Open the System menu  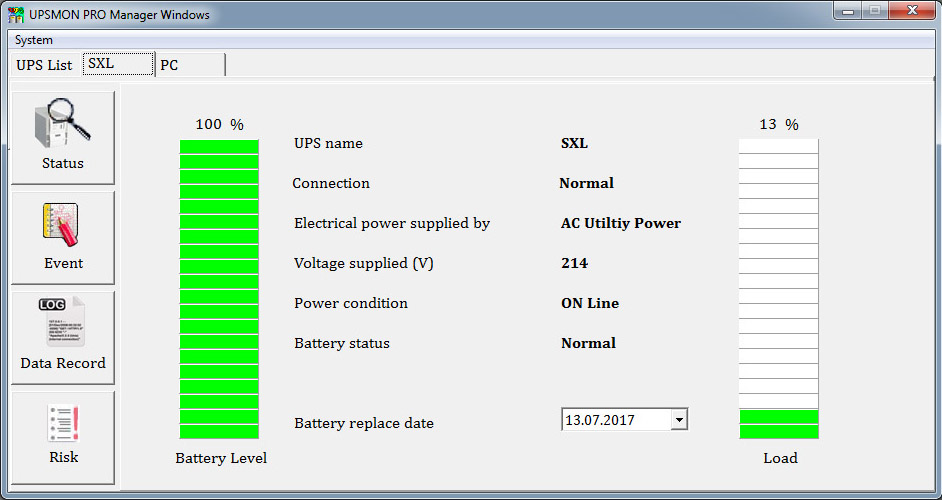point(34,40)
